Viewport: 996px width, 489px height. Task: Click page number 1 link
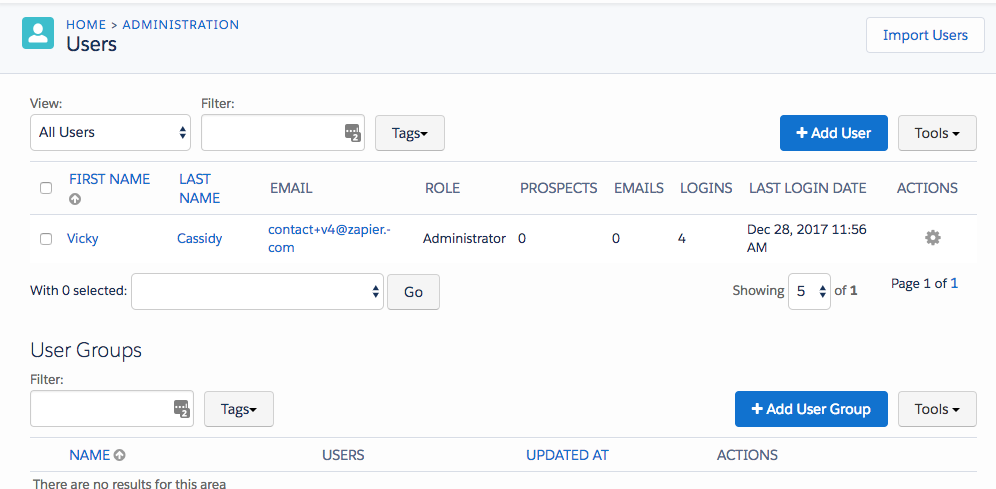(x=954, y=283)
